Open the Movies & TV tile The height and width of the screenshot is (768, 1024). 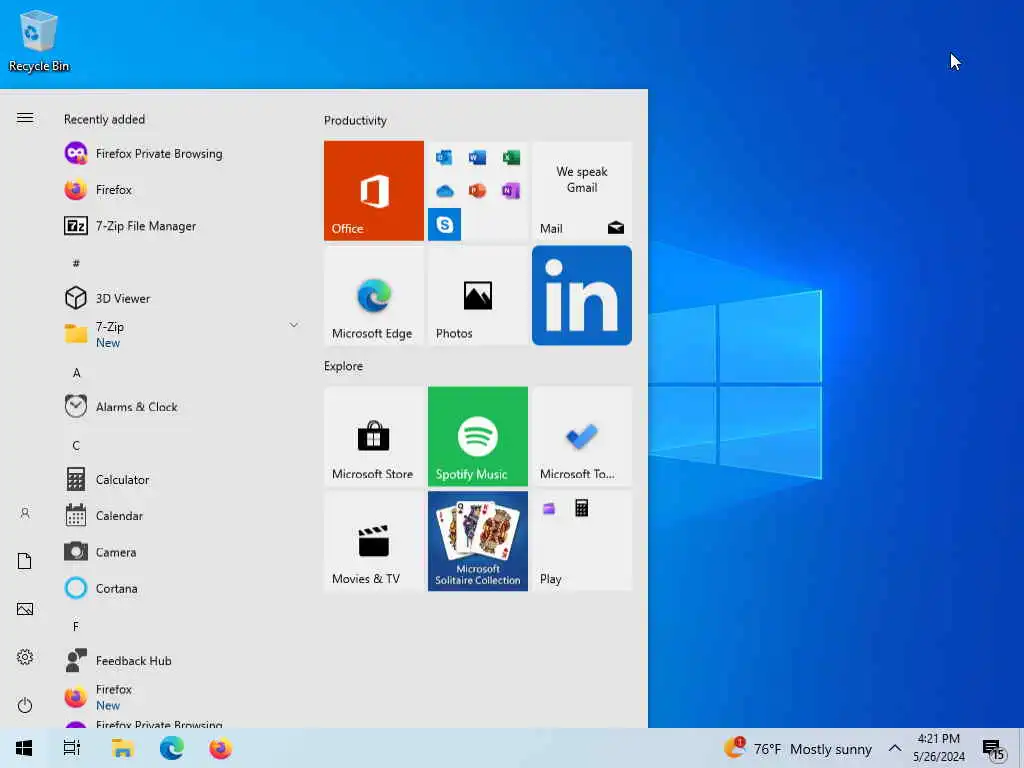tap(374, 541)
